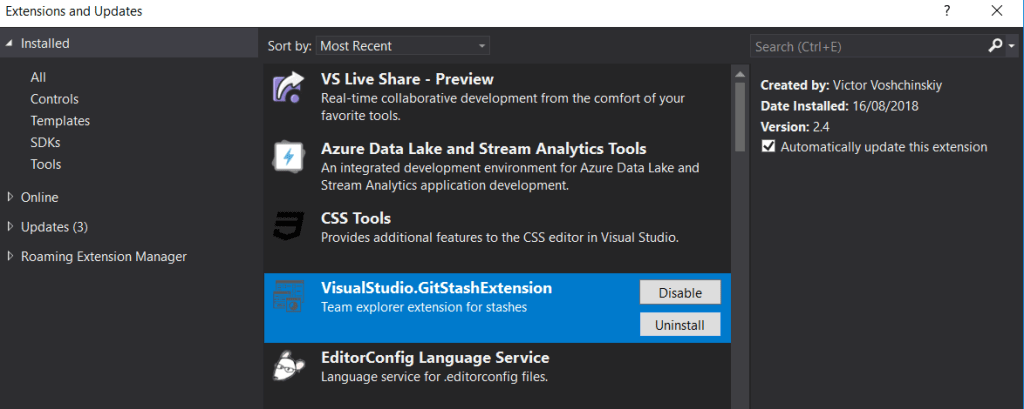Click the EditorConfig Language Service icon
The image size is (1024, 409).
[x=288, y=365]
